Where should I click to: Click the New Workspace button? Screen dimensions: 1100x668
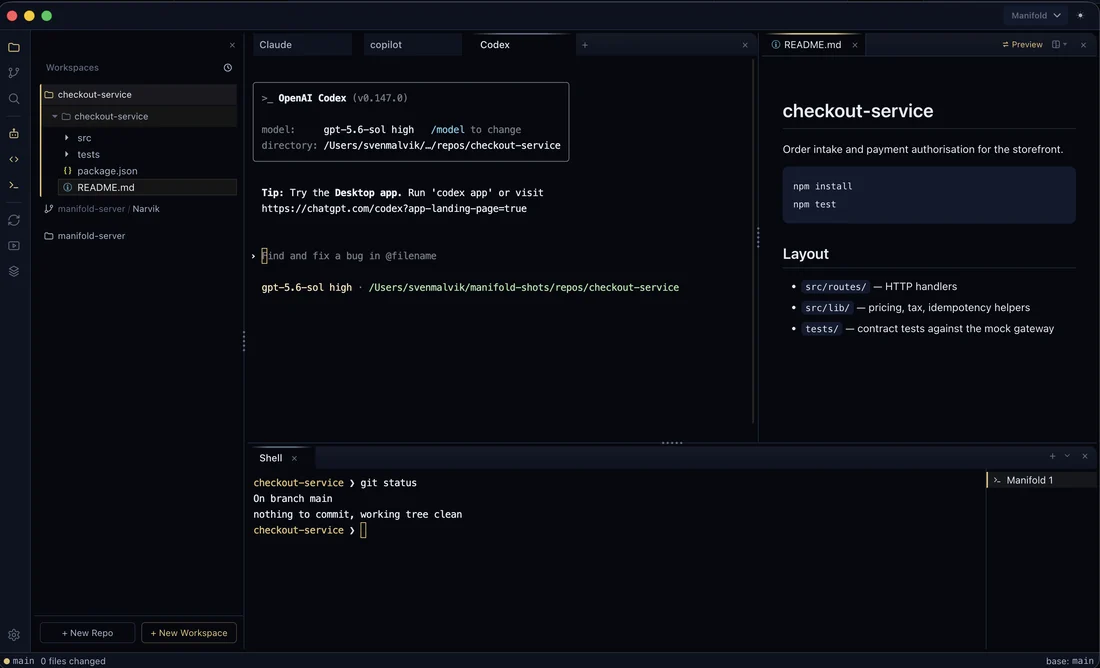click(x=189, y=633)
